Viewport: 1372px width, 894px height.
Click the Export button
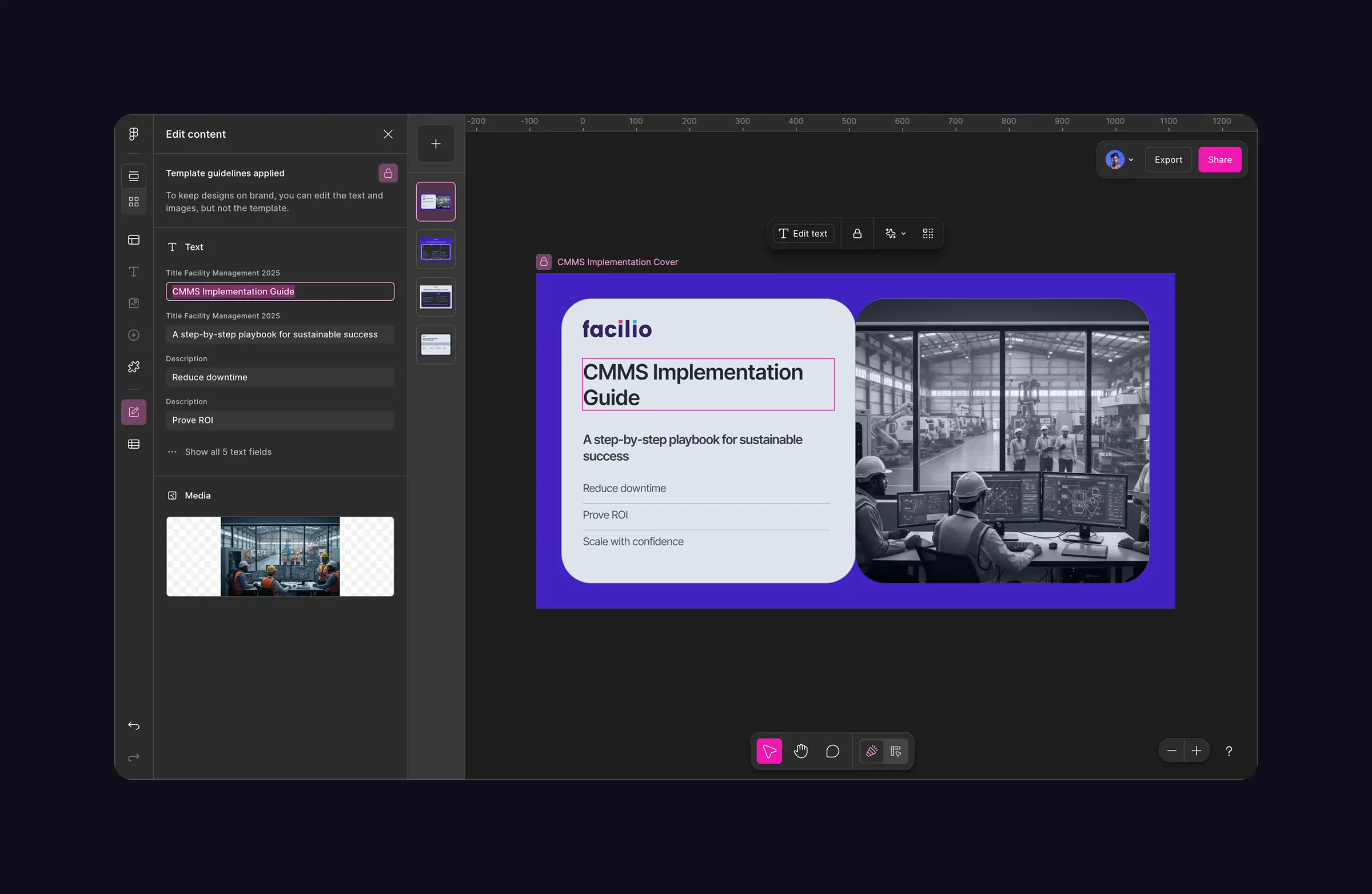1168,159
